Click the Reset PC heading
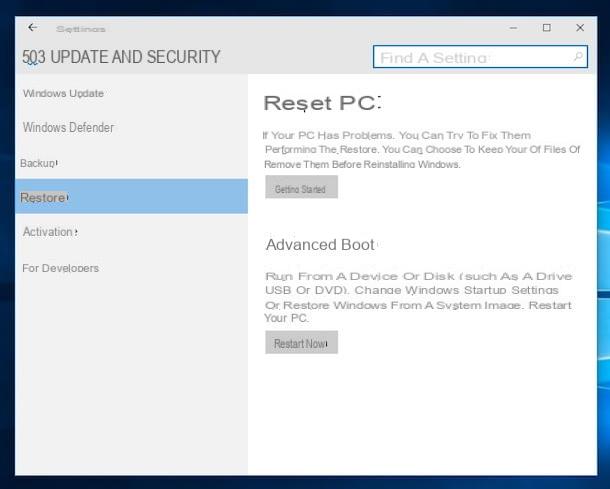Screen dimensions: 610x489 point(322,103)
